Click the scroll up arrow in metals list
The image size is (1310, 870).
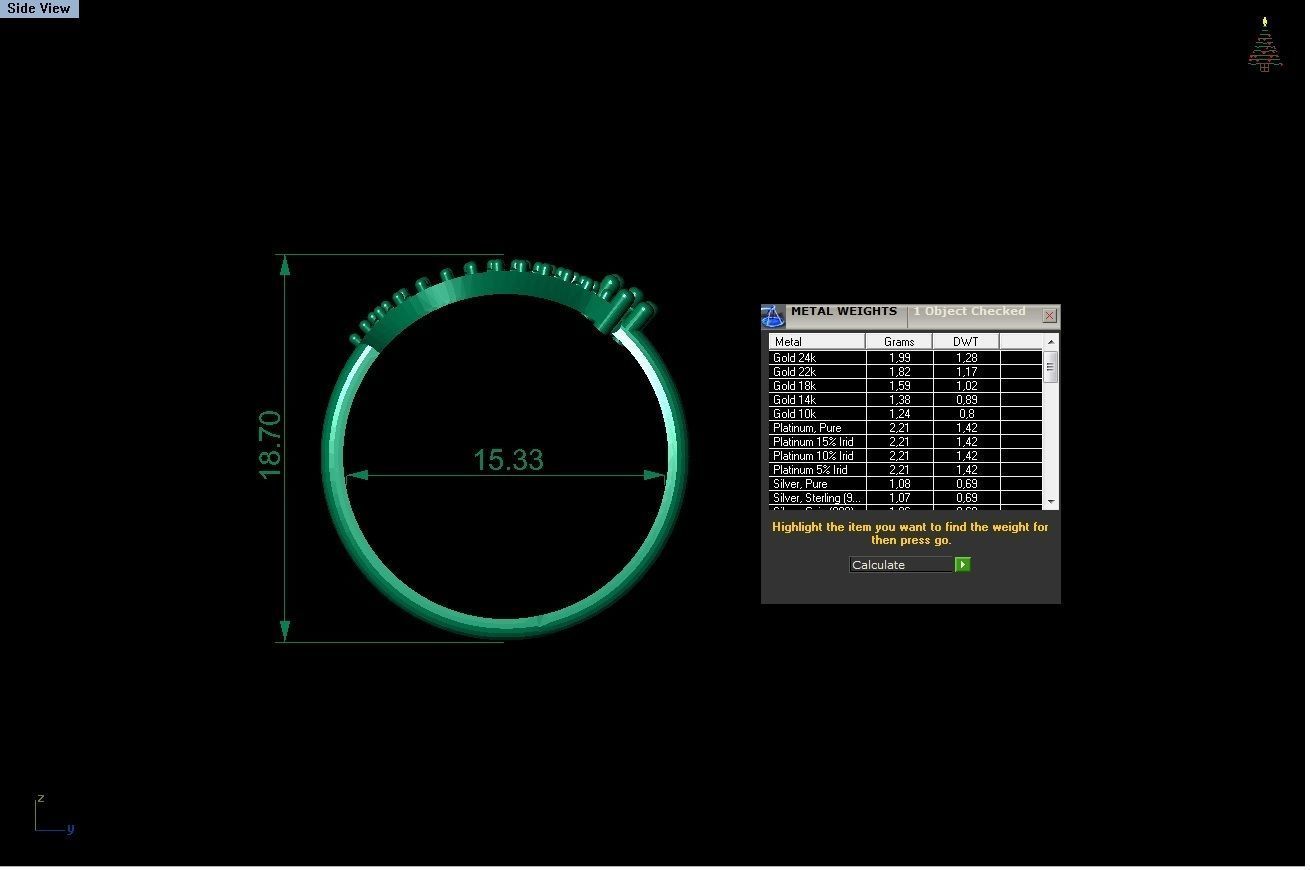[x=1050, y=342]
